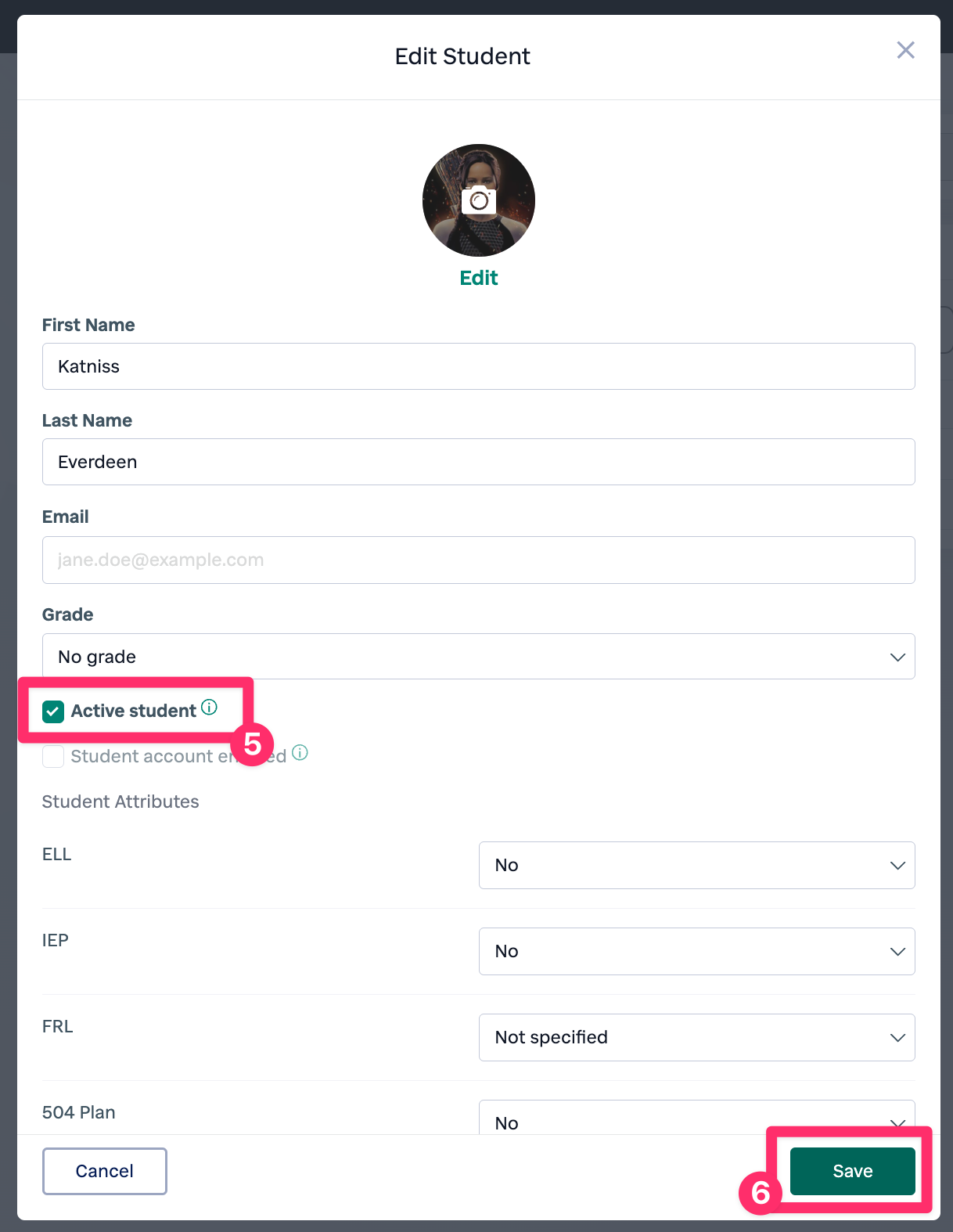Expand the ELL attribute dropdown
This screenshot has height=1232, width=953.
[696, 866]
